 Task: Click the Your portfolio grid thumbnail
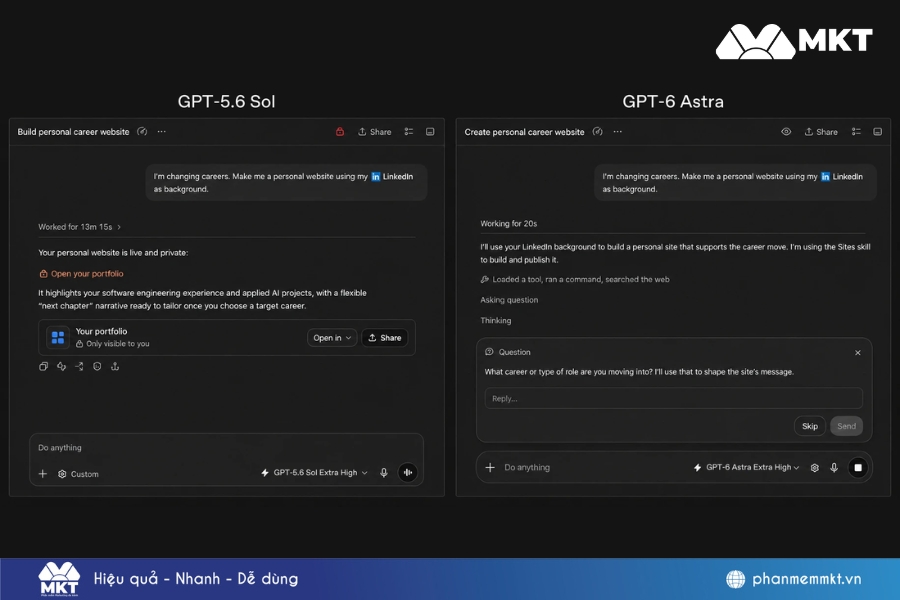[57, 337]
